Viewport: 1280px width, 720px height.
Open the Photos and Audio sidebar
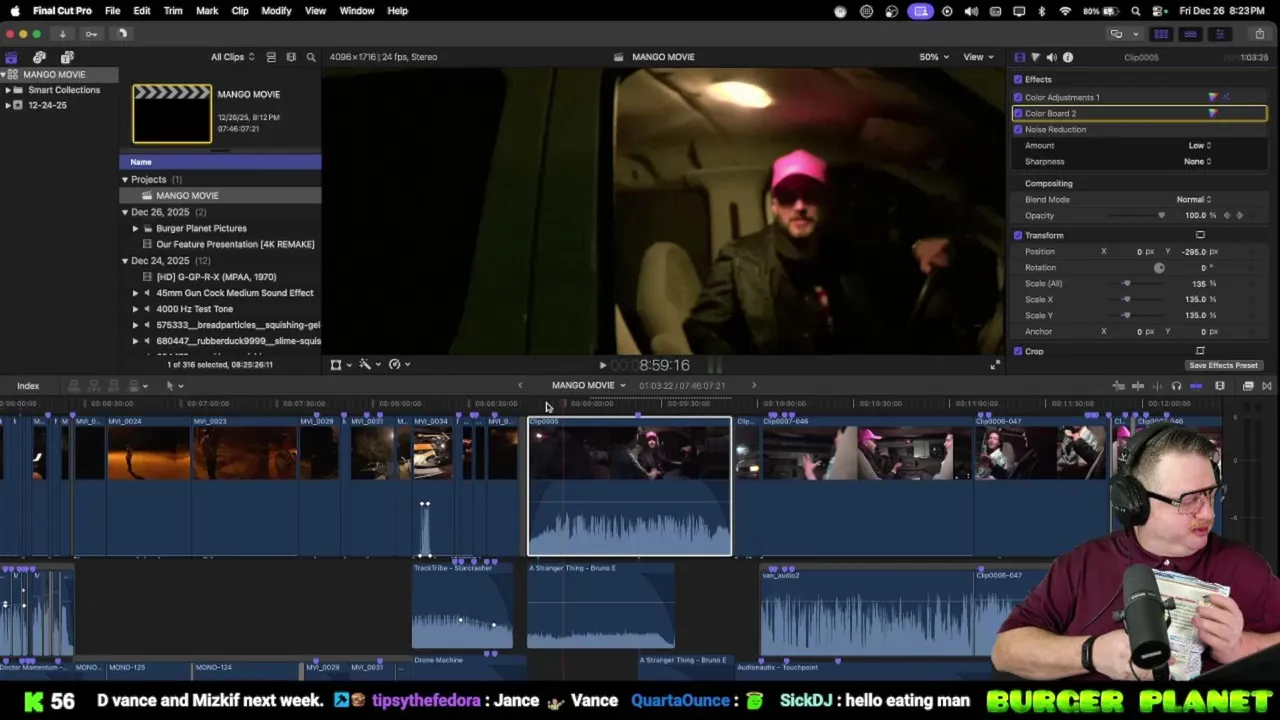39,57
